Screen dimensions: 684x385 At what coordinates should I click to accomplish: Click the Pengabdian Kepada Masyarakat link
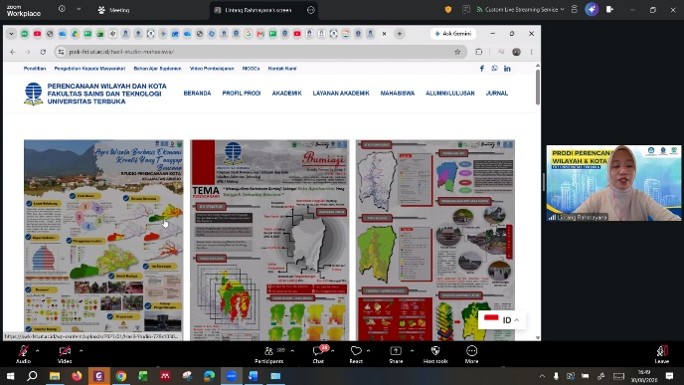89,68
